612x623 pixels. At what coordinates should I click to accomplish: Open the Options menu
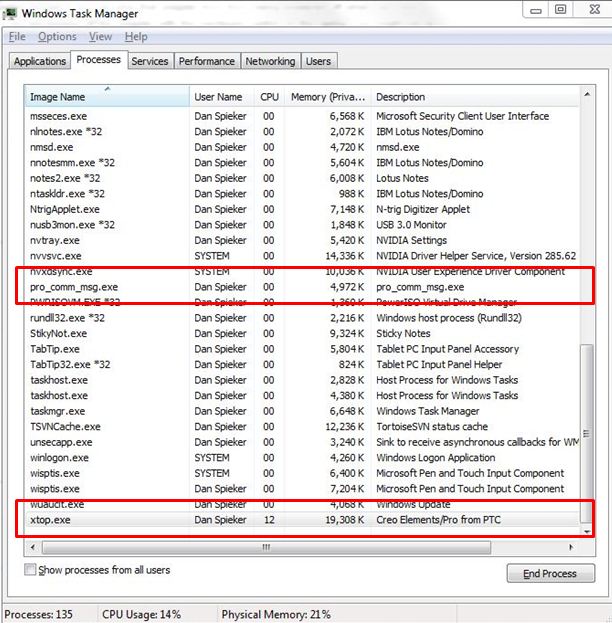click(57, 37)
